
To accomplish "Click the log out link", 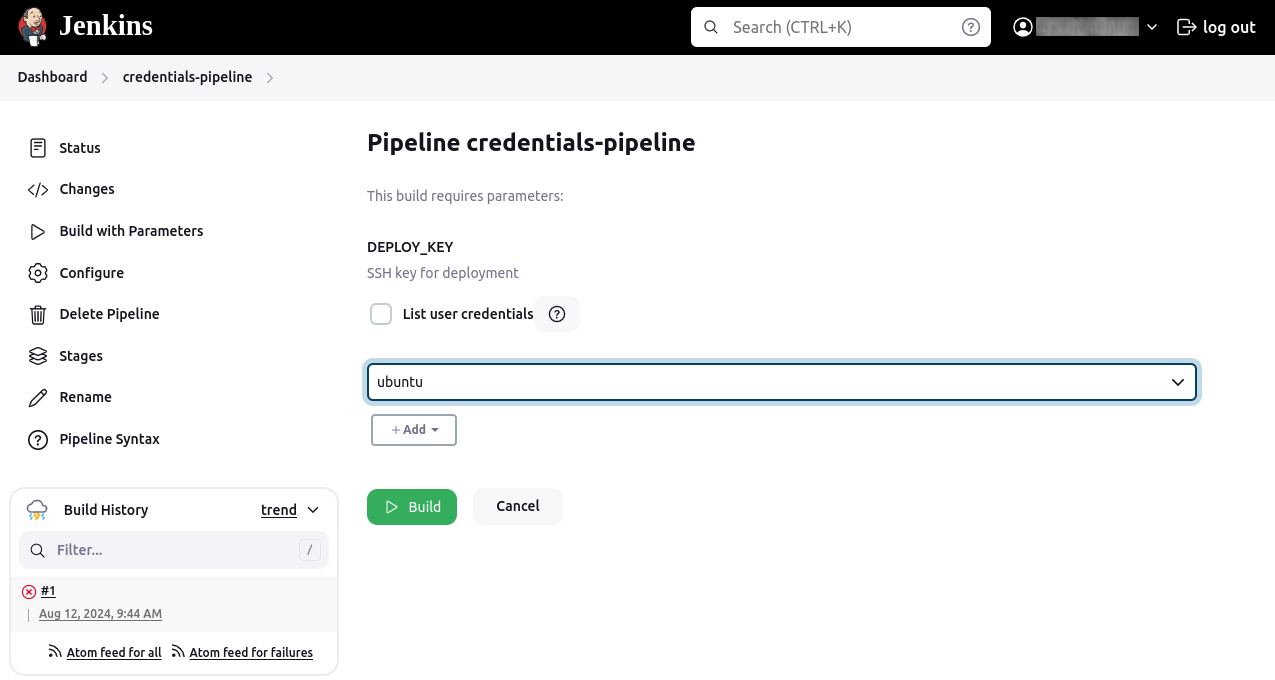I will pos(1216,27).
